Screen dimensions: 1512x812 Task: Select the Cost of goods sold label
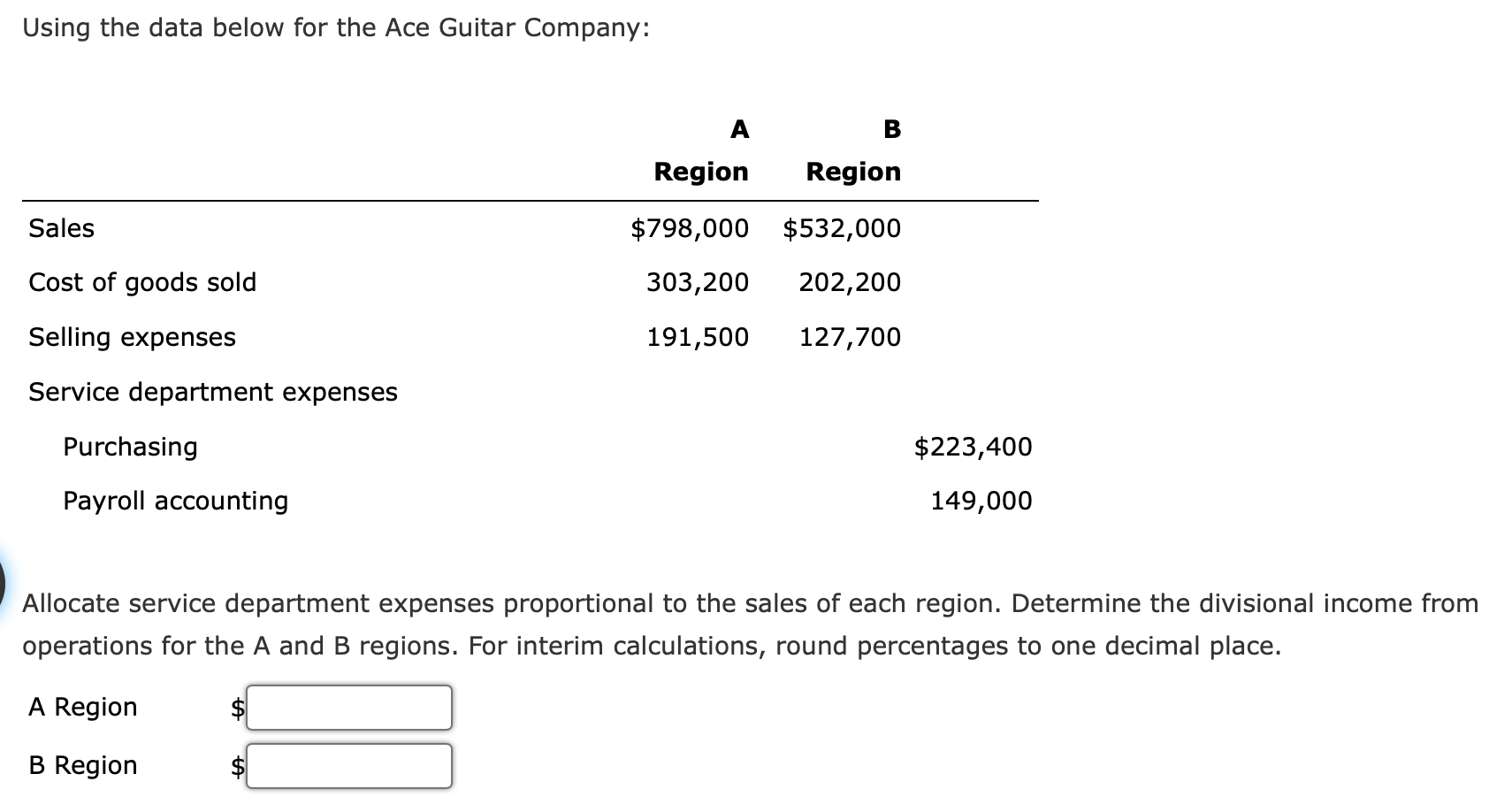tap(142, 282)
